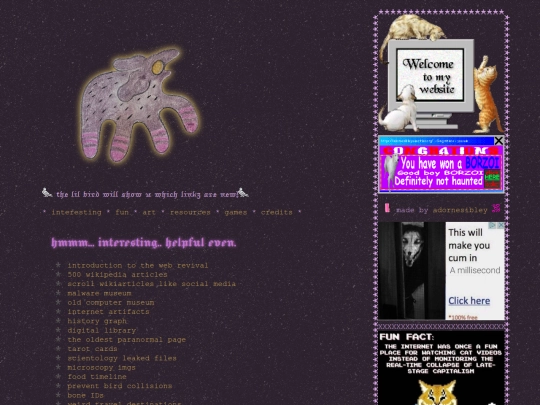
Task: Visit the 'malware museum' link
Action: tap(99, 293)
